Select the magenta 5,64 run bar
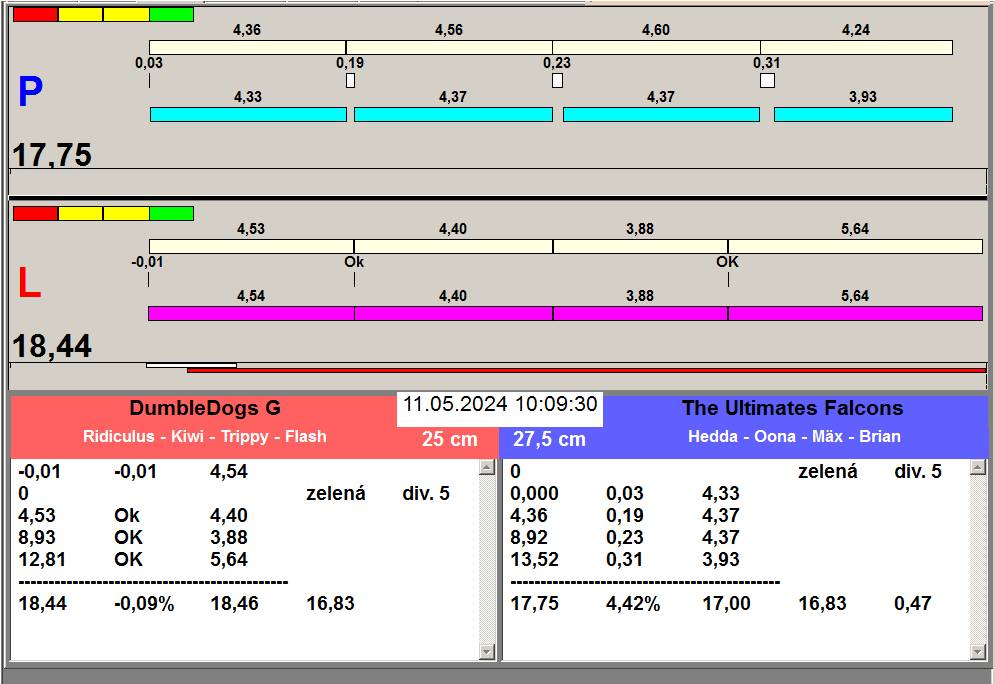 855,313
